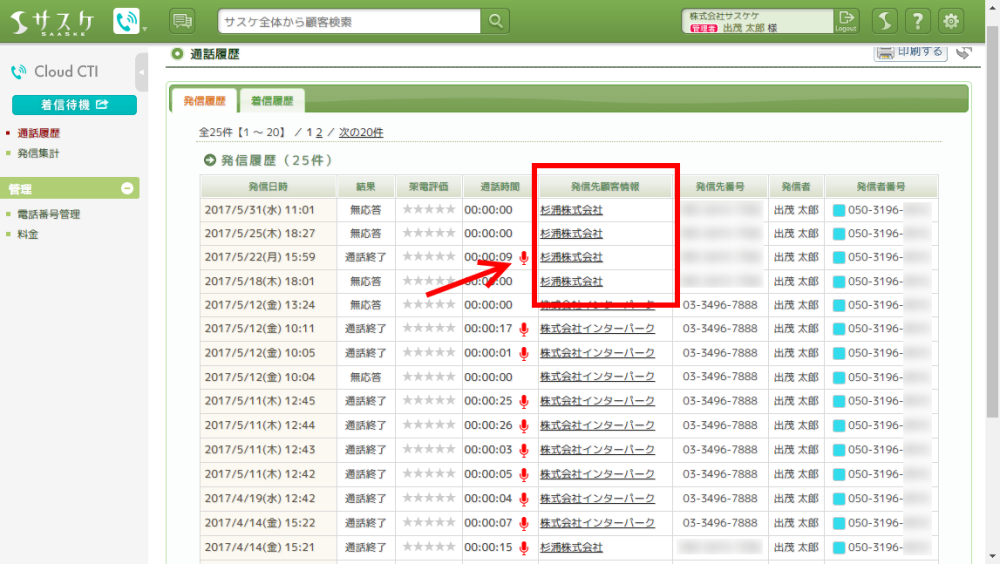Switch to the 着信履歴 tab
1000x564 pixels.
pos(271,101)
